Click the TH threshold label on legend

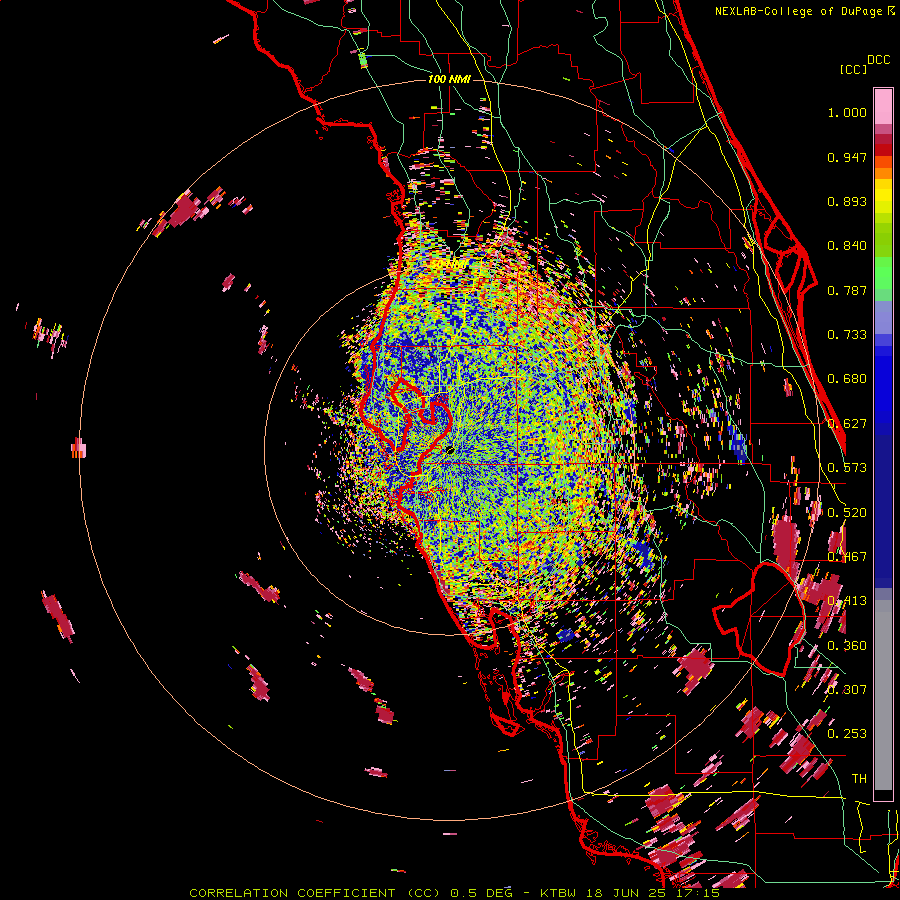click(859, 779)
